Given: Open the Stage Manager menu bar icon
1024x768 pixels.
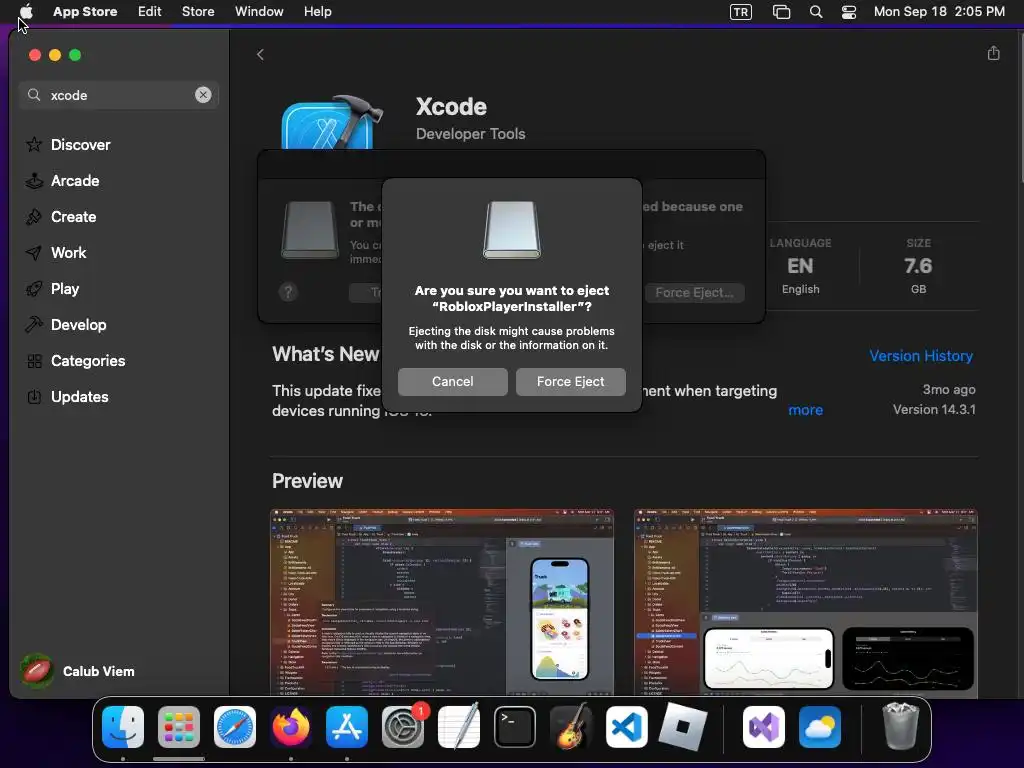Looking at the screenshot, I should [x=781, y=12].
